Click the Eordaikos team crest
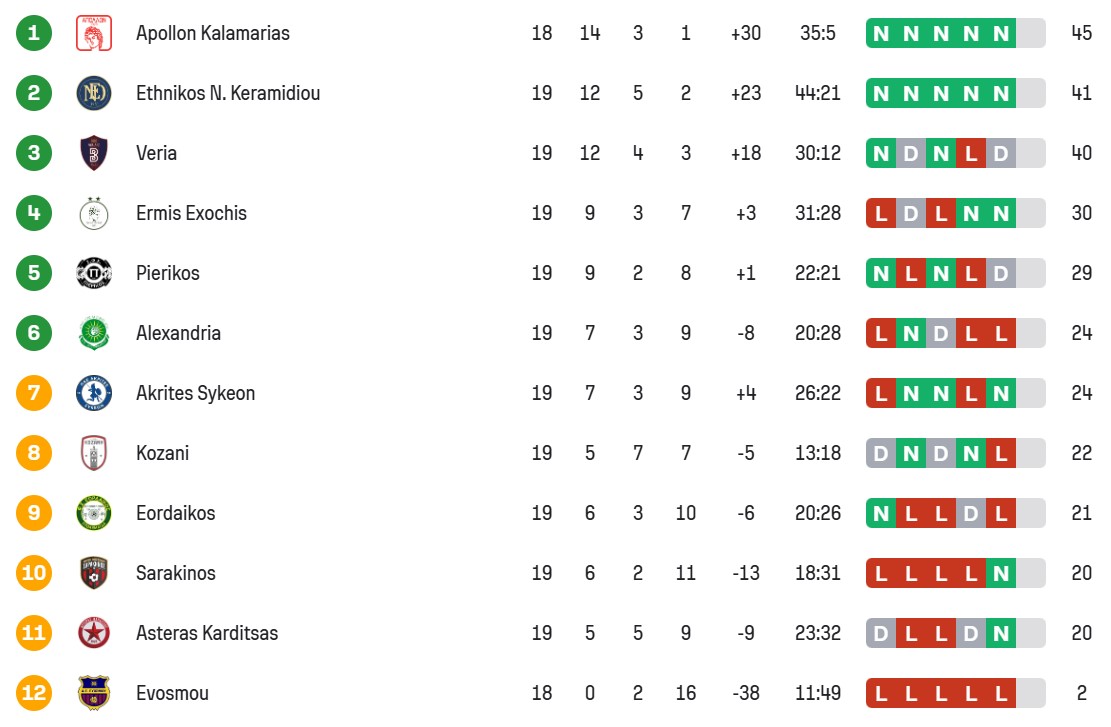This screenshot has width=1111, height=727. coord(94,513)
